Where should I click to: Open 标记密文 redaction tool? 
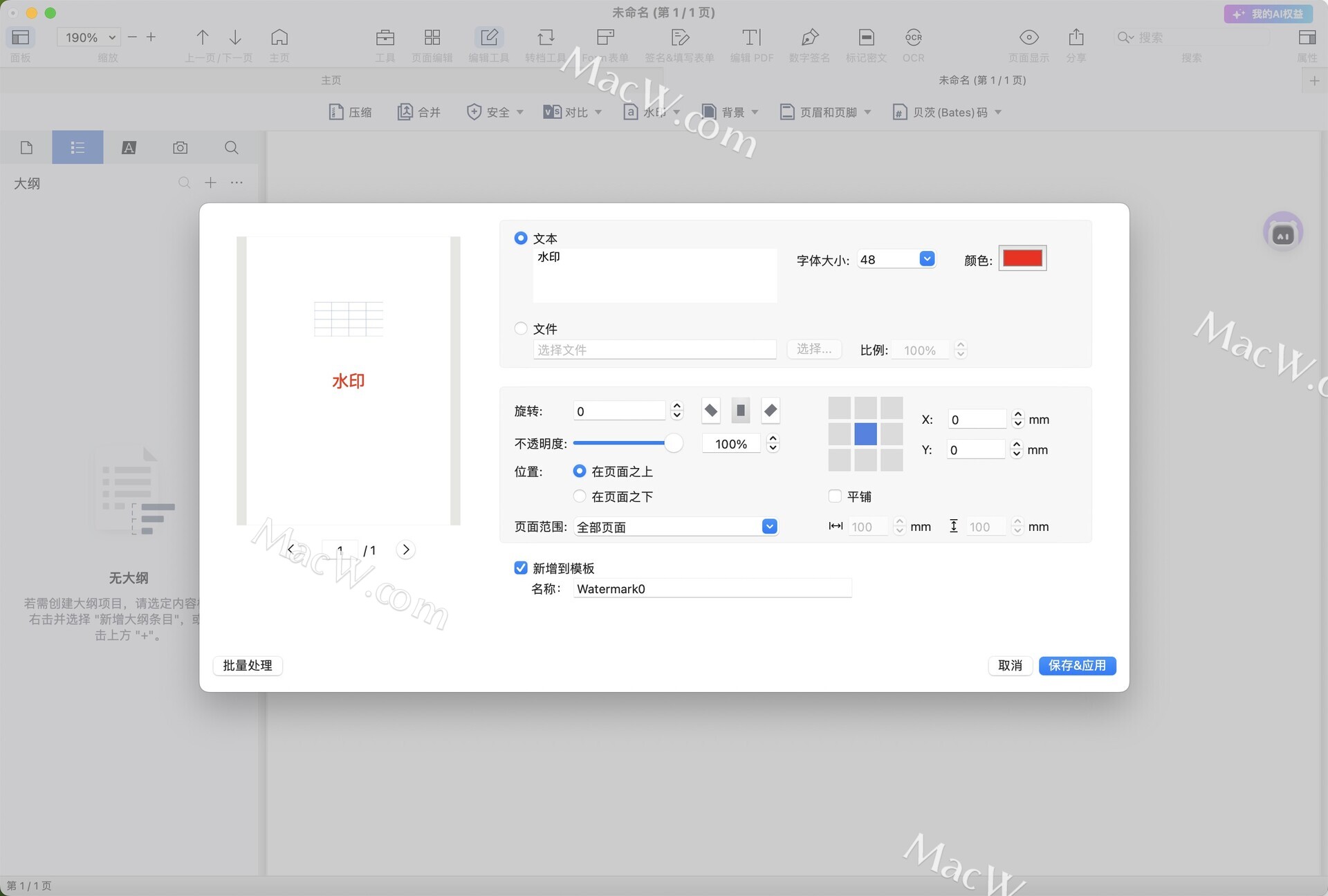click(x=866, y=37)
